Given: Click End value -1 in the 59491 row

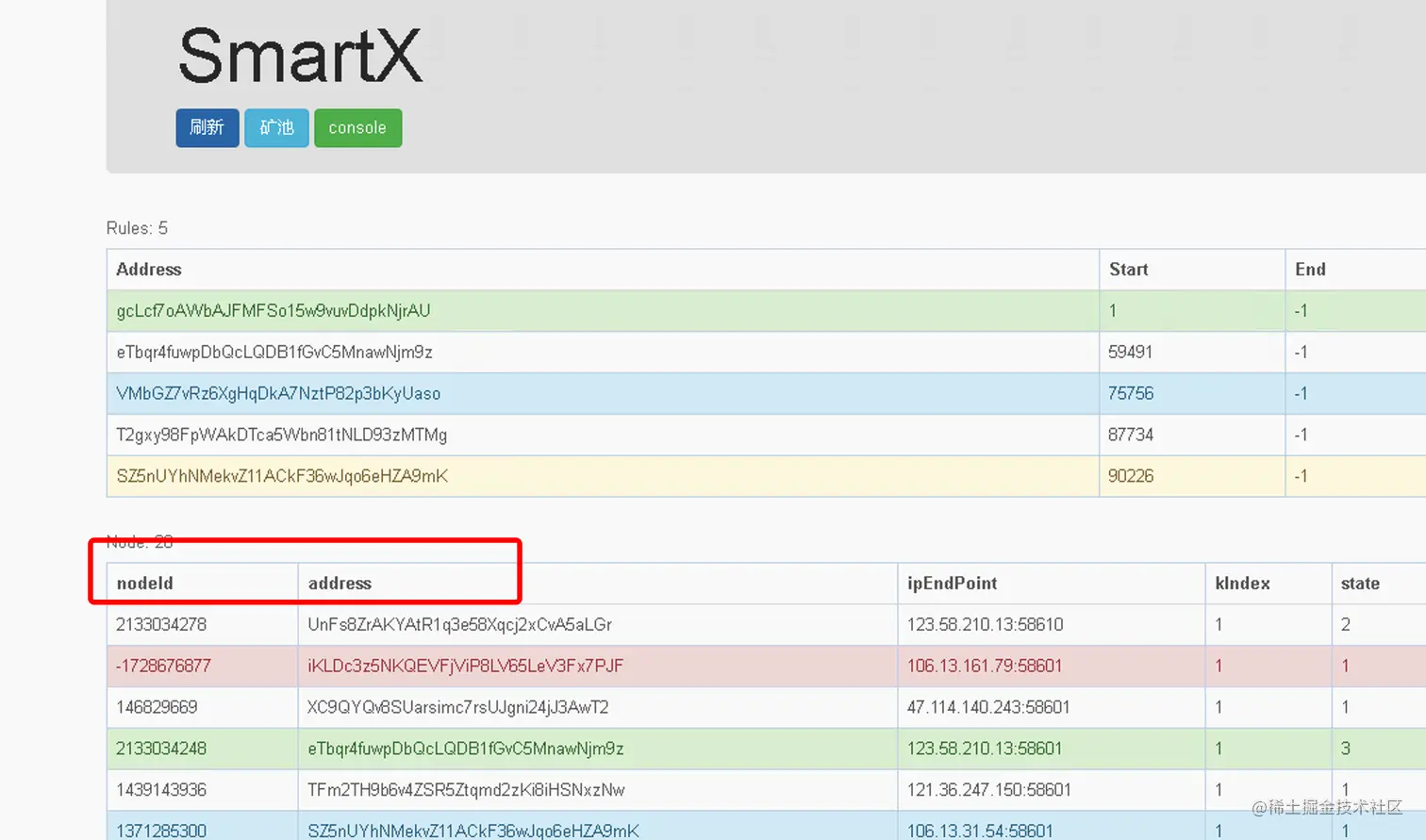Looking at the screenshot, I should coord(1301,353).
